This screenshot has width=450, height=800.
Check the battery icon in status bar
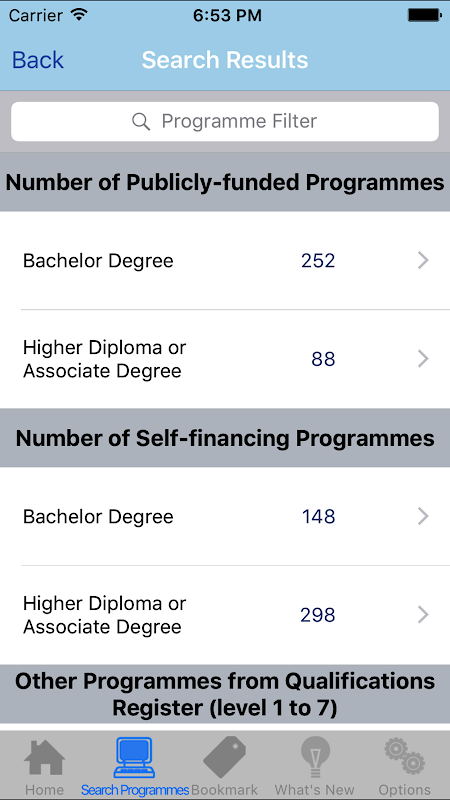(424, 15)
